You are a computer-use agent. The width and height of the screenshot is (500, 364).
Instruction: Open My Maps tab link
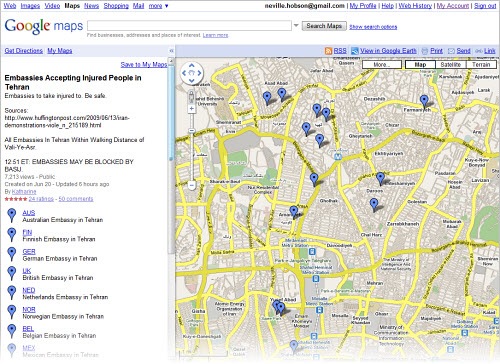[x=60, y=51]
